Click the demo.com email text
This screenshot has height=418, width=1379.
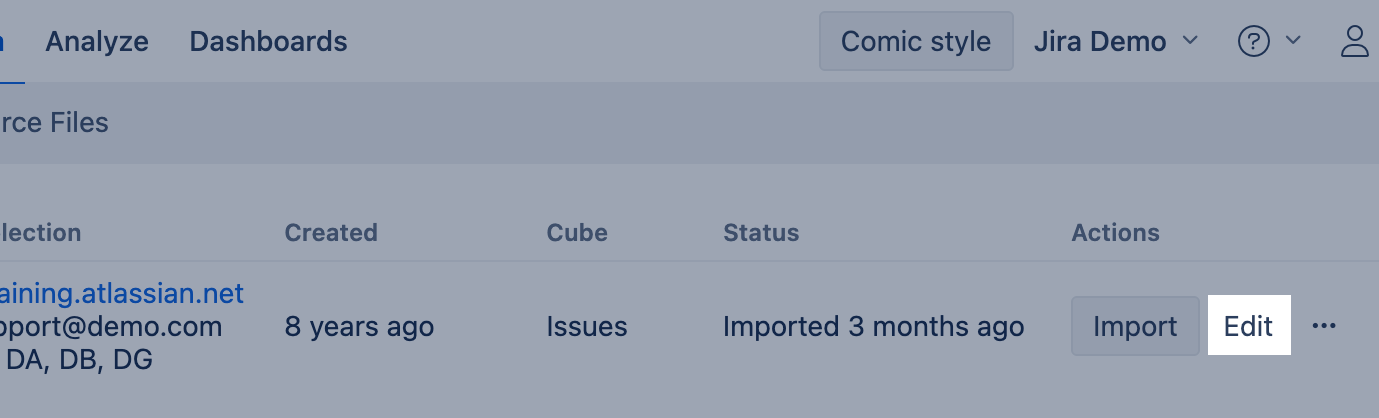pyautogui.click(x=111, y=326)
